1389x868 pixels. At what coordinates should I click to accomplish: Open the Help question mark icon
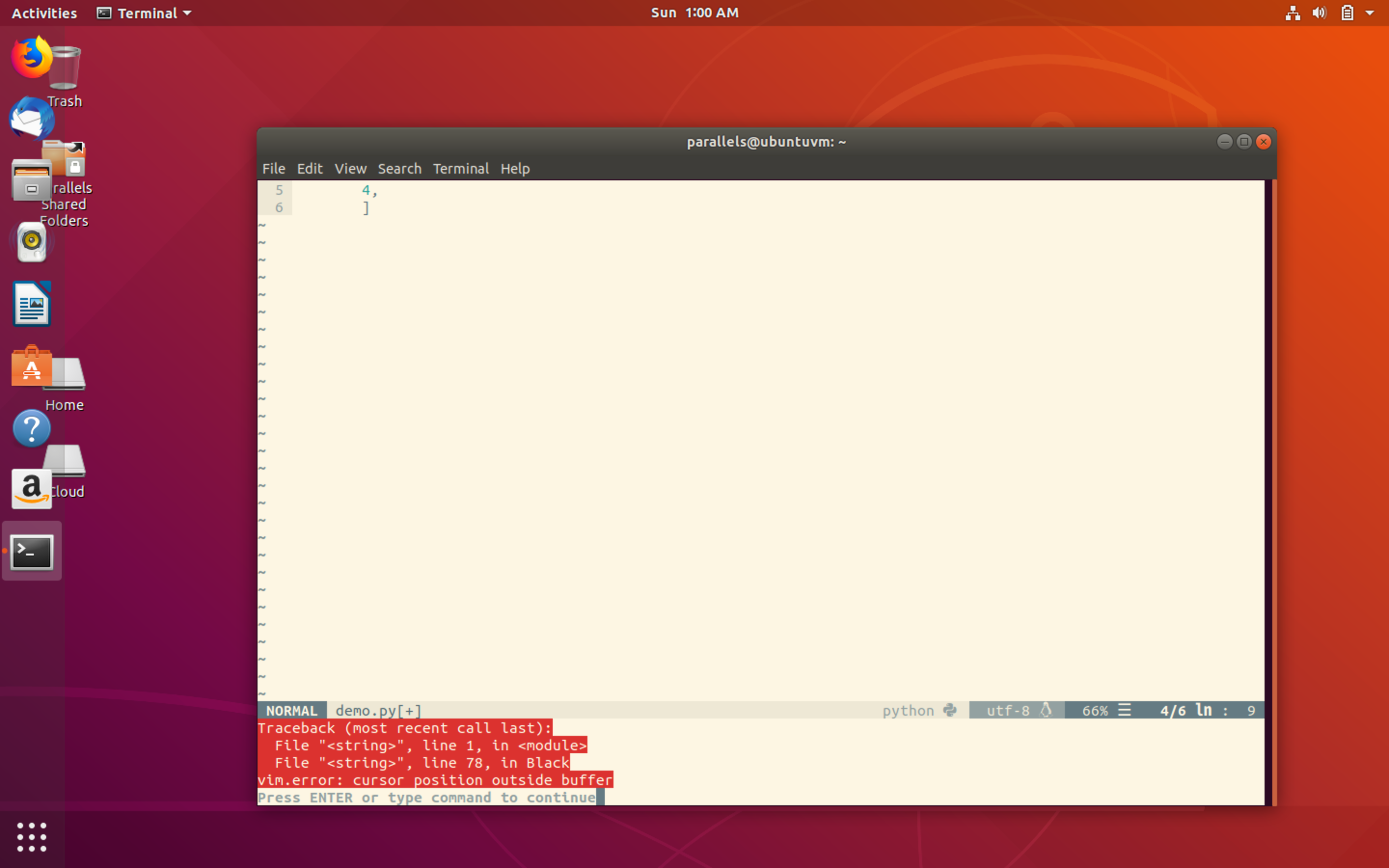tap(31, 428)
